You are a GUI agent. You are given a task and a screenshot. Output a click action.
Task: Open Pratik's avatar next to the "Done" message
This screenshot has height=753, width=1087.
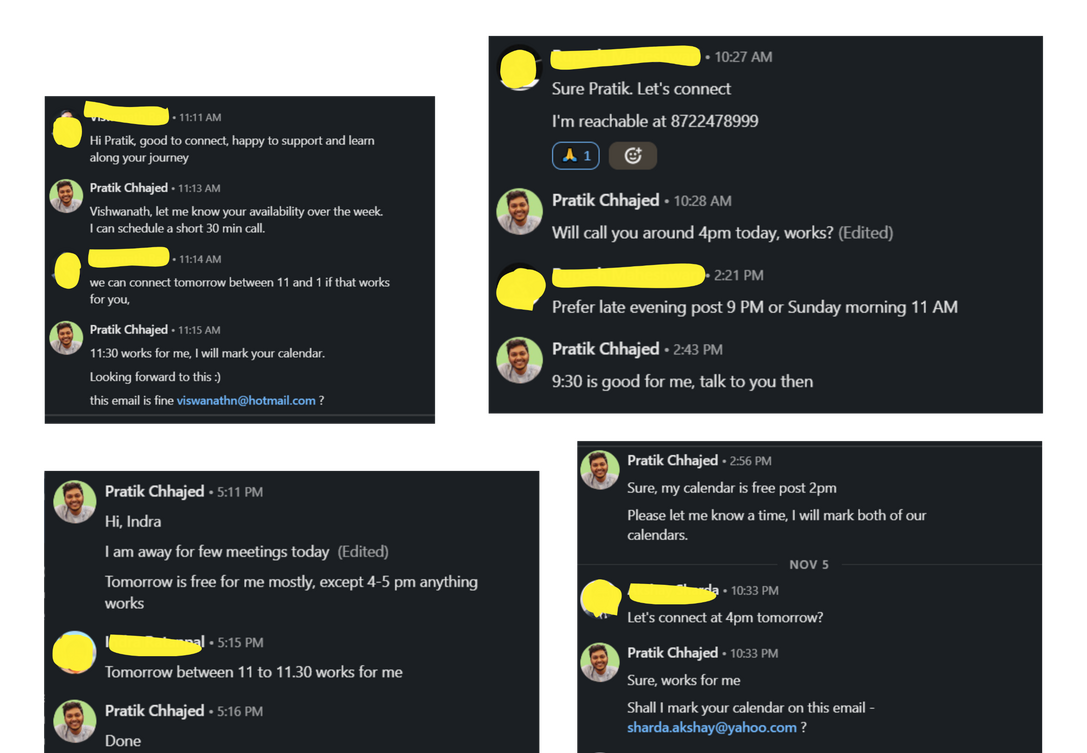tap(75, 720)
